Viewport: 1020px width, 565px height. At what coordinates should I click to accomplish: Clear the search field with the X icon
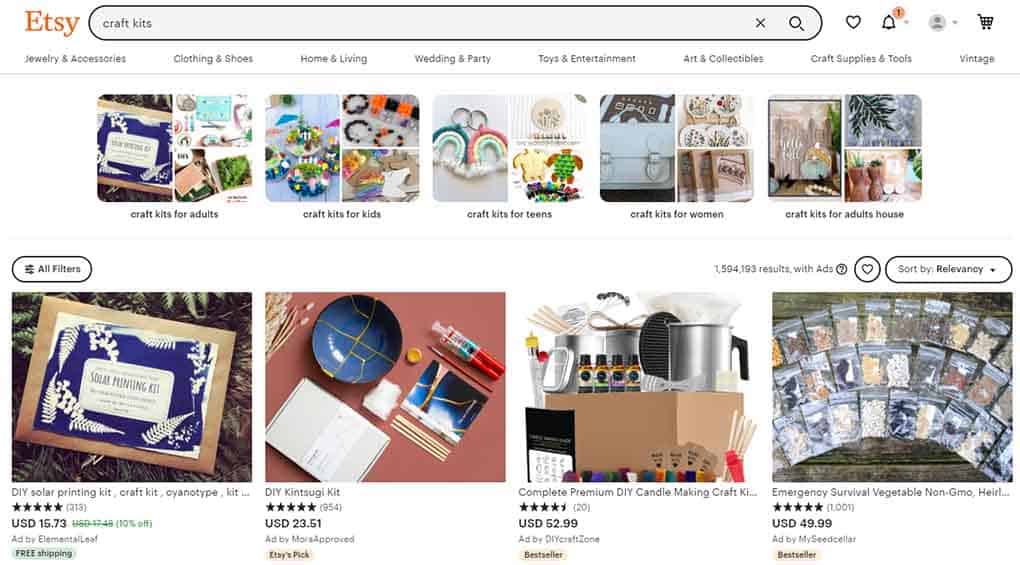[x=760, y=23]
